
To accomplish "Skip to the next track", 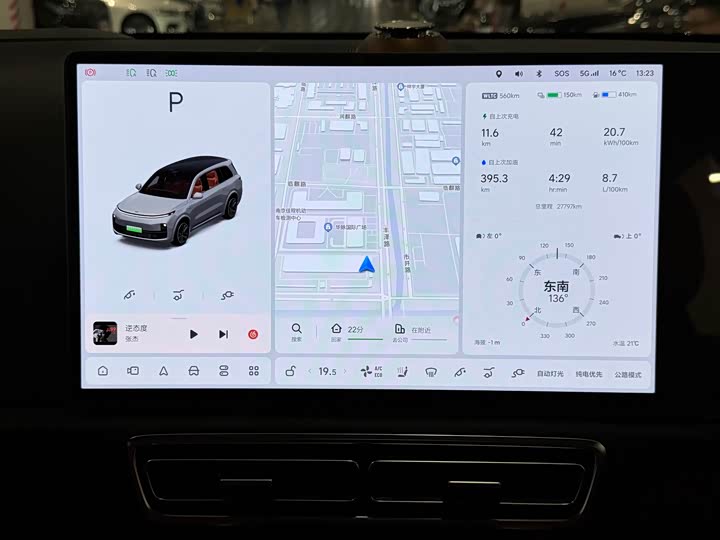I will [x=223, y=334].
